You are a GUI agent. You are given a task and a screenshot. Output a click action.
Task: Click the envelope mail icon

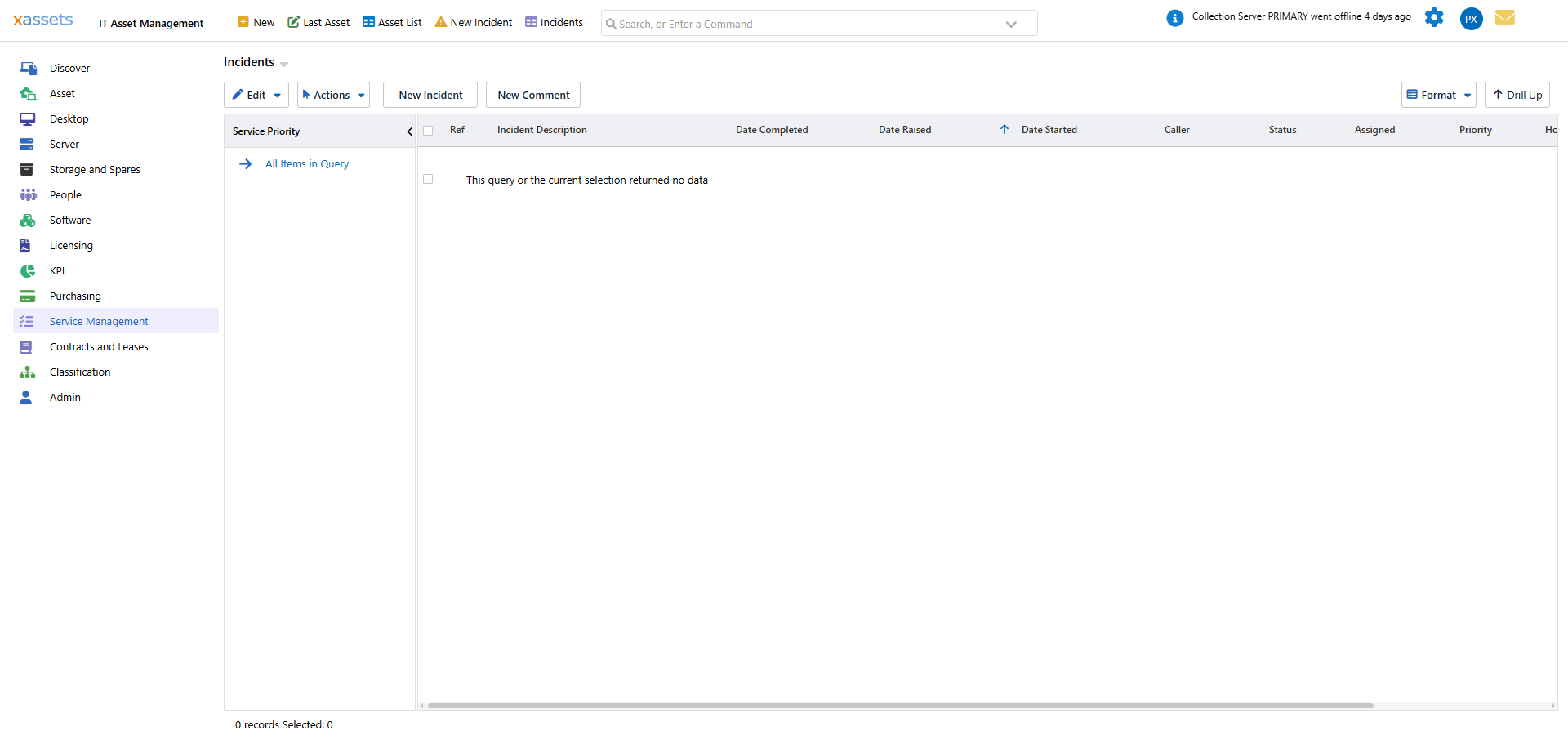pos(1505,17)
